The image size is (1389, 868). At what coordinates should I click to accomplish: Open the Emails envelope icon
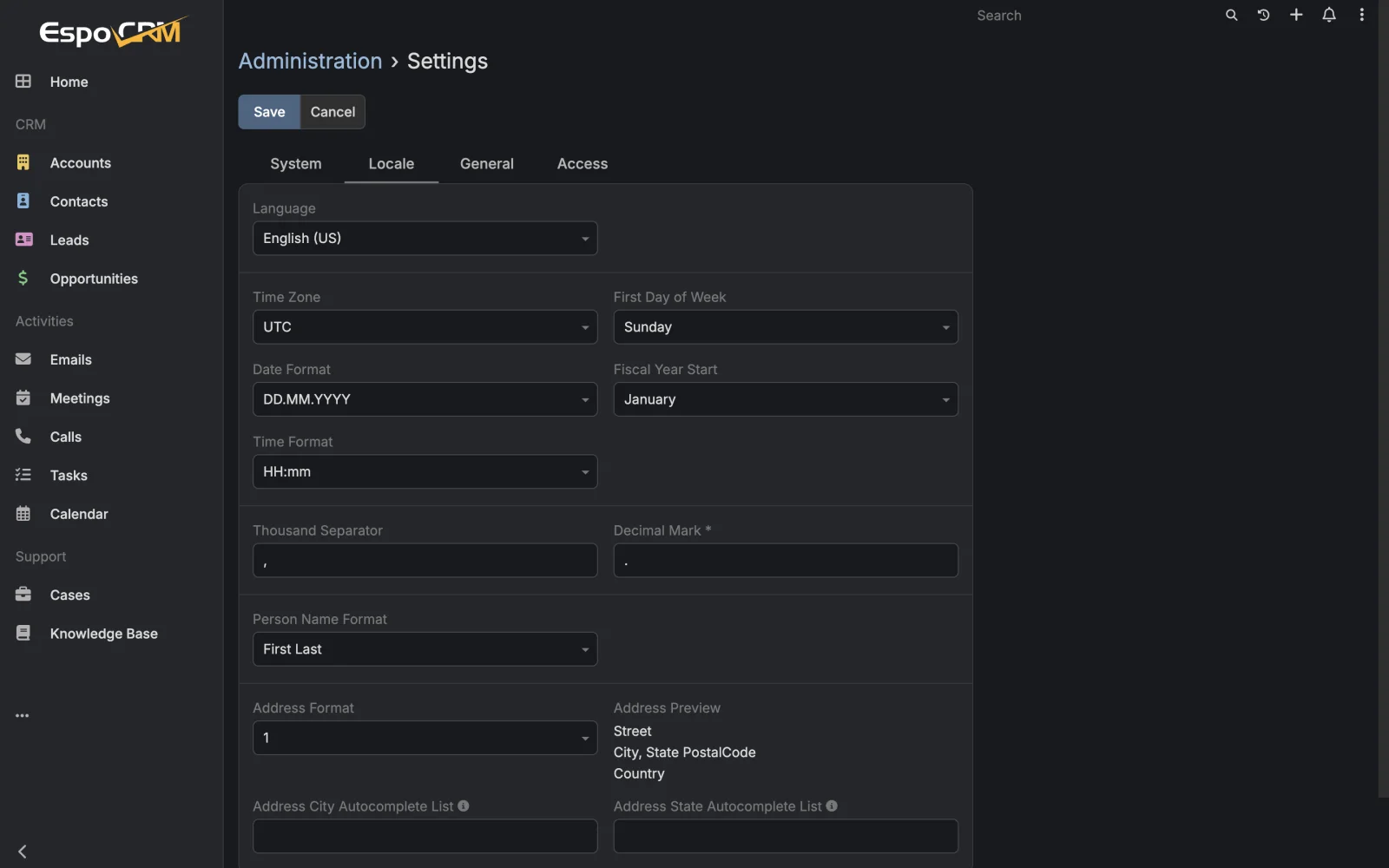tap(23, 359)
